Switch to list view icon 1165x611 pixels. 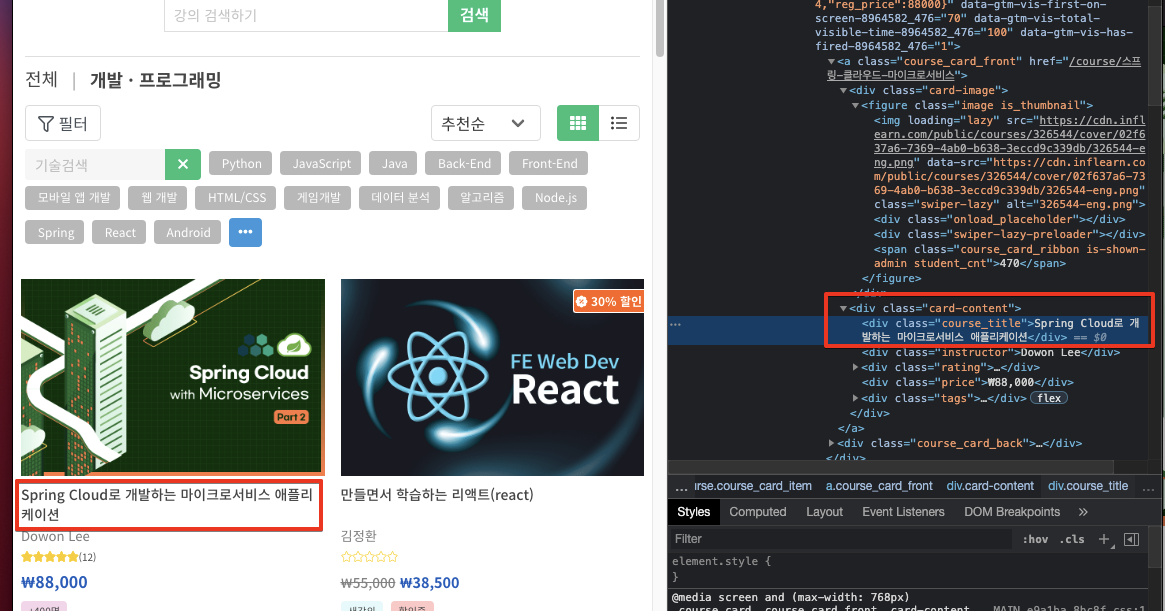click(x=619, y=123)
